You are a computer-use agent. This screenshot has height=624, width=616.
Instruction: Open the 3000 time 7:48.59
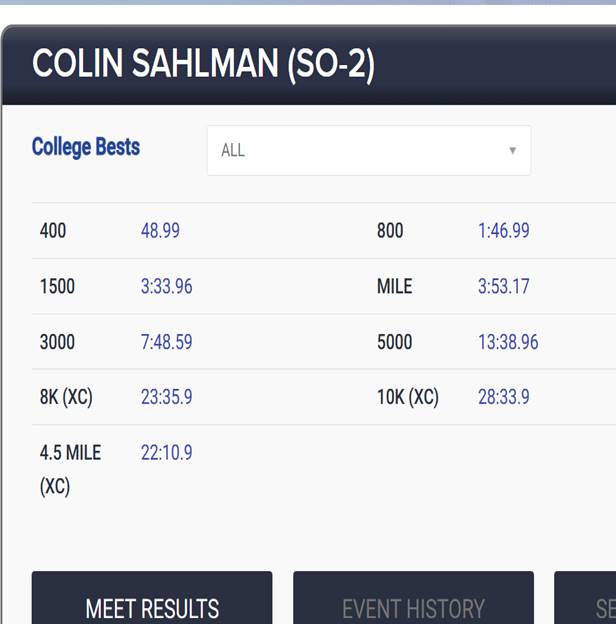[166, 342]
